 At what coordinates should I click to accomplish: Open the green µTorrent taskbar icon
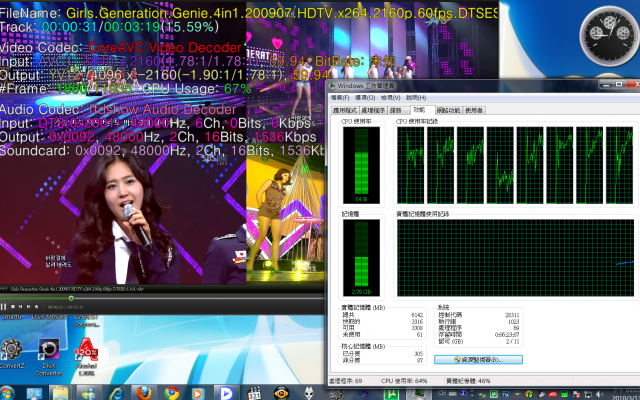(391, 394)
